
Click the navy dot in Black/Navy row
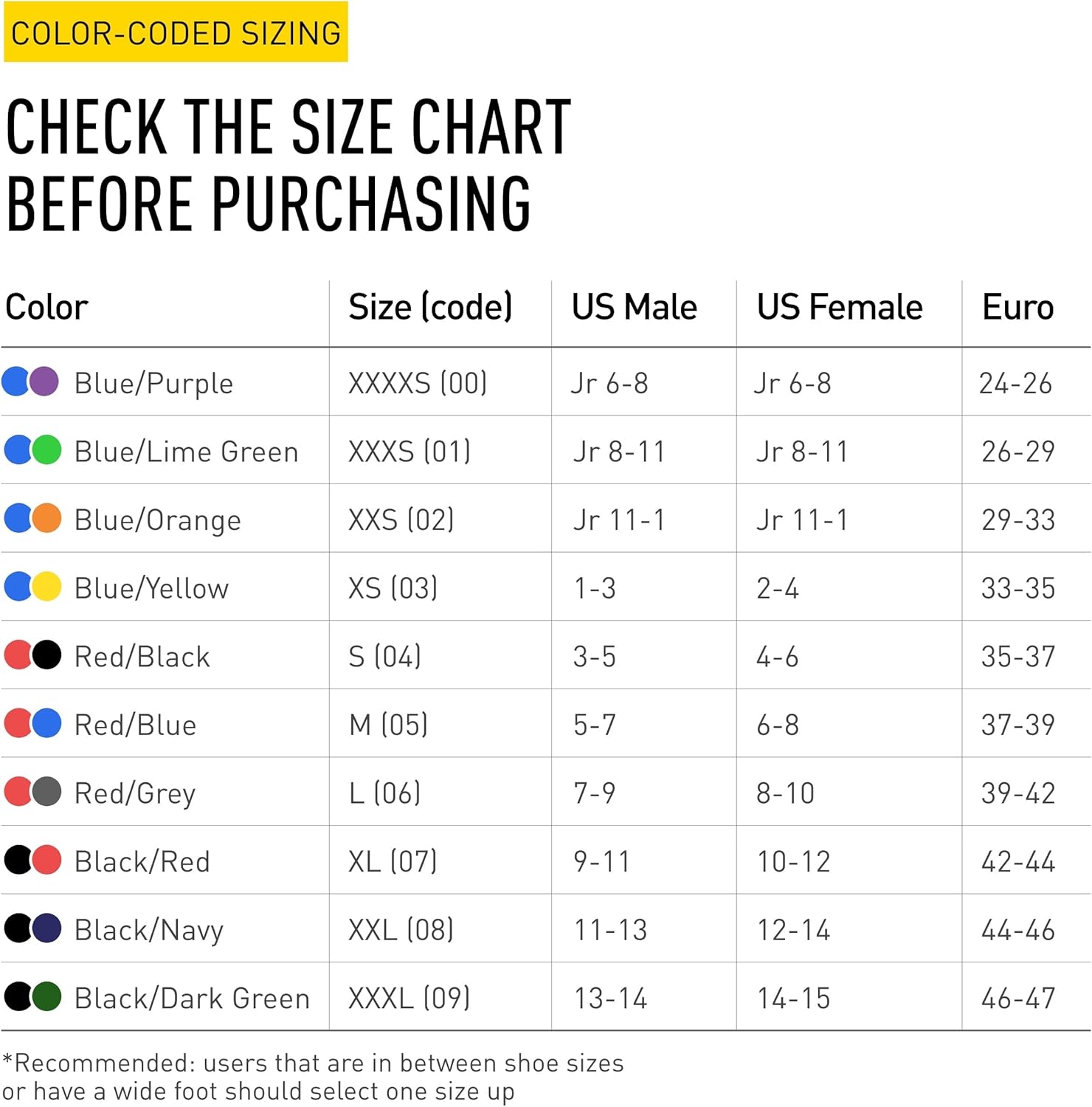pyautogui.click(x=47, y=928)
